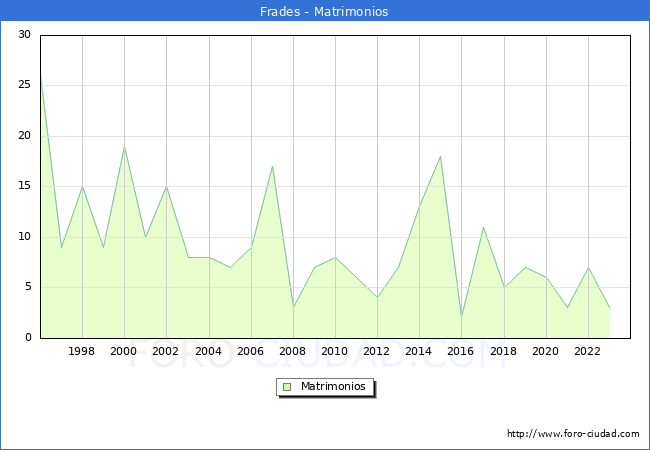Image resolution: width=650 pixels, height=450 pixels.
Task: Click the 1998 x-axis label
Action: coord(82,351)
